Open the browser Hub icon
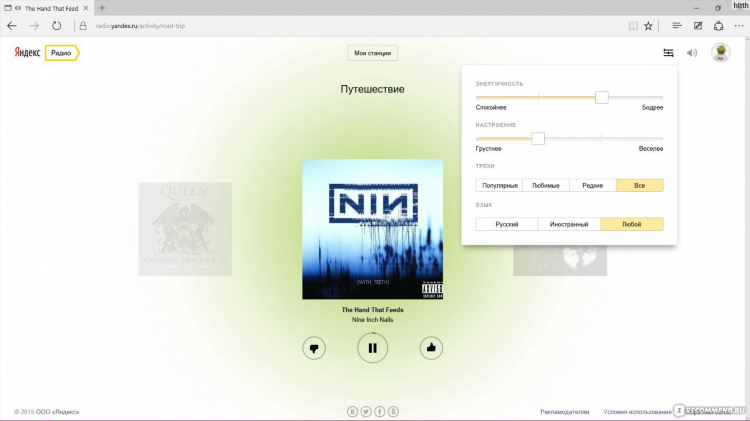 click(676, 26)
